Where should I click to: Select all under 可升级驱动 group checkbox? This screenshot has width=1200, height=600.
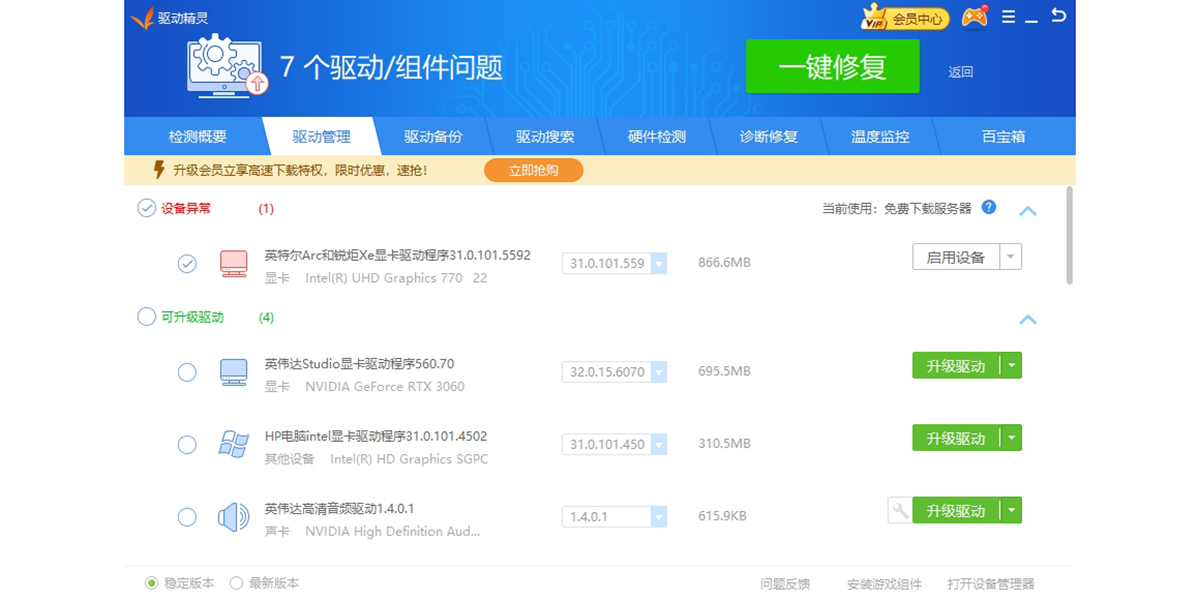(146, 317)
